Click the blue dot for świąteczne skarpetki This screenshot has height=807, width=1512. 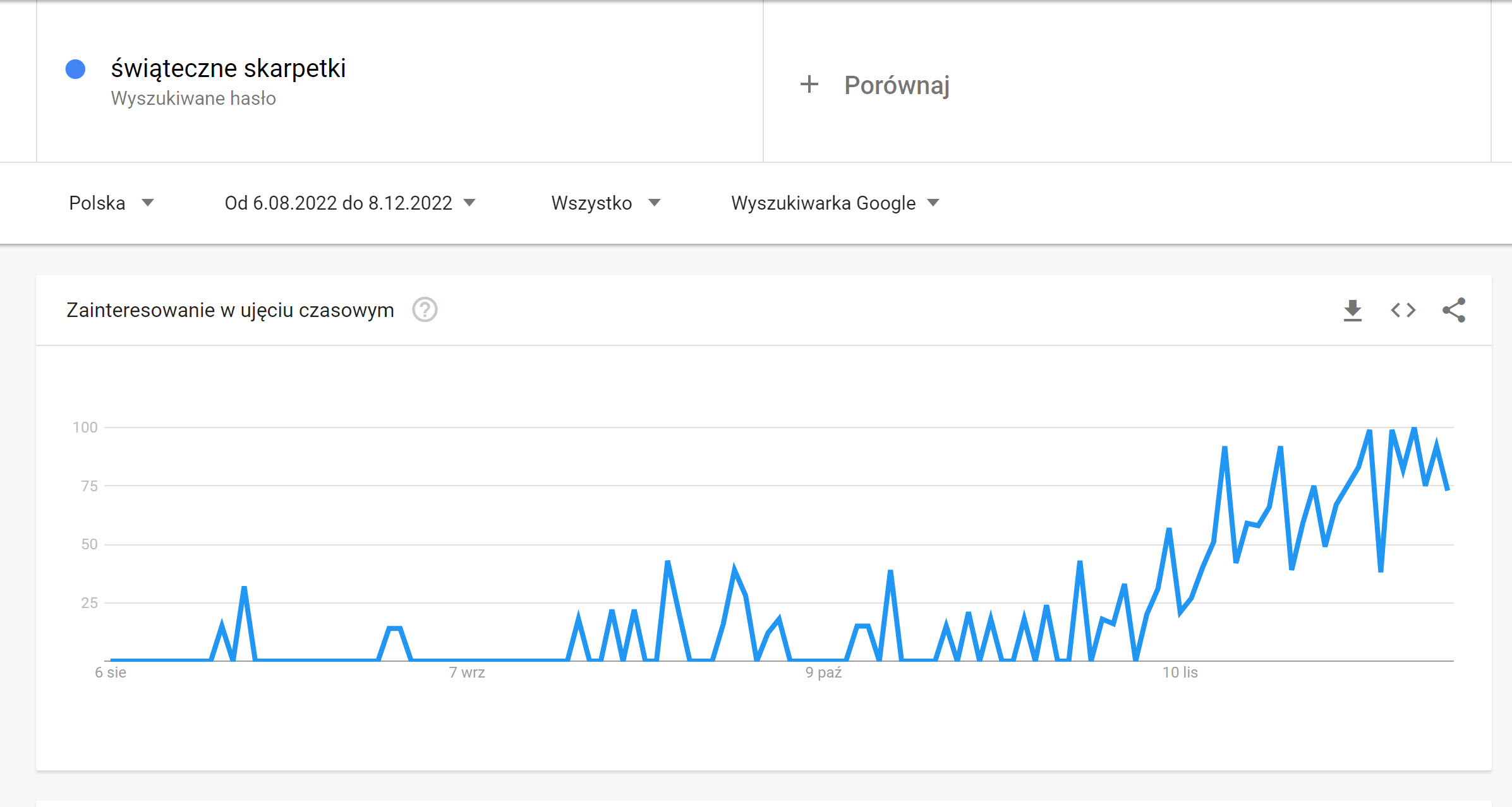[75, 69]
